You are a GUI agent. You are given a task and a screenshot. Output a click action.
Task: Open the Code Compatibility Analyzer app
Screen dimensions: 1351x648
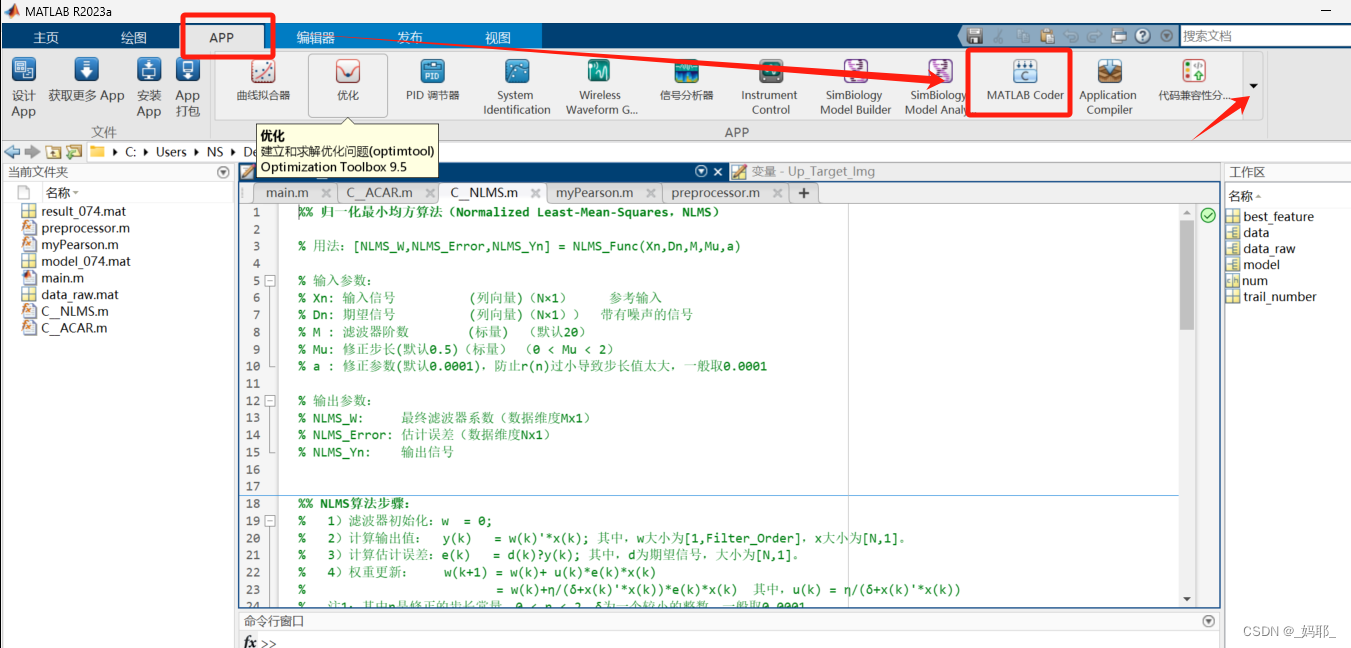tap(1192, 81)
